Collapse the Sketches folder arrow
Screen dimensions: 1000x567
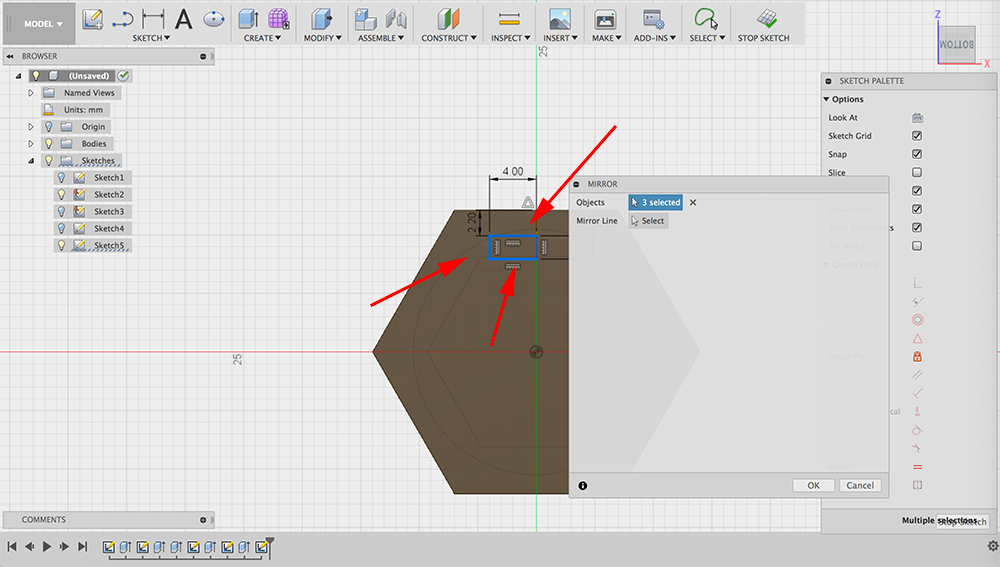tap(31, 161)
